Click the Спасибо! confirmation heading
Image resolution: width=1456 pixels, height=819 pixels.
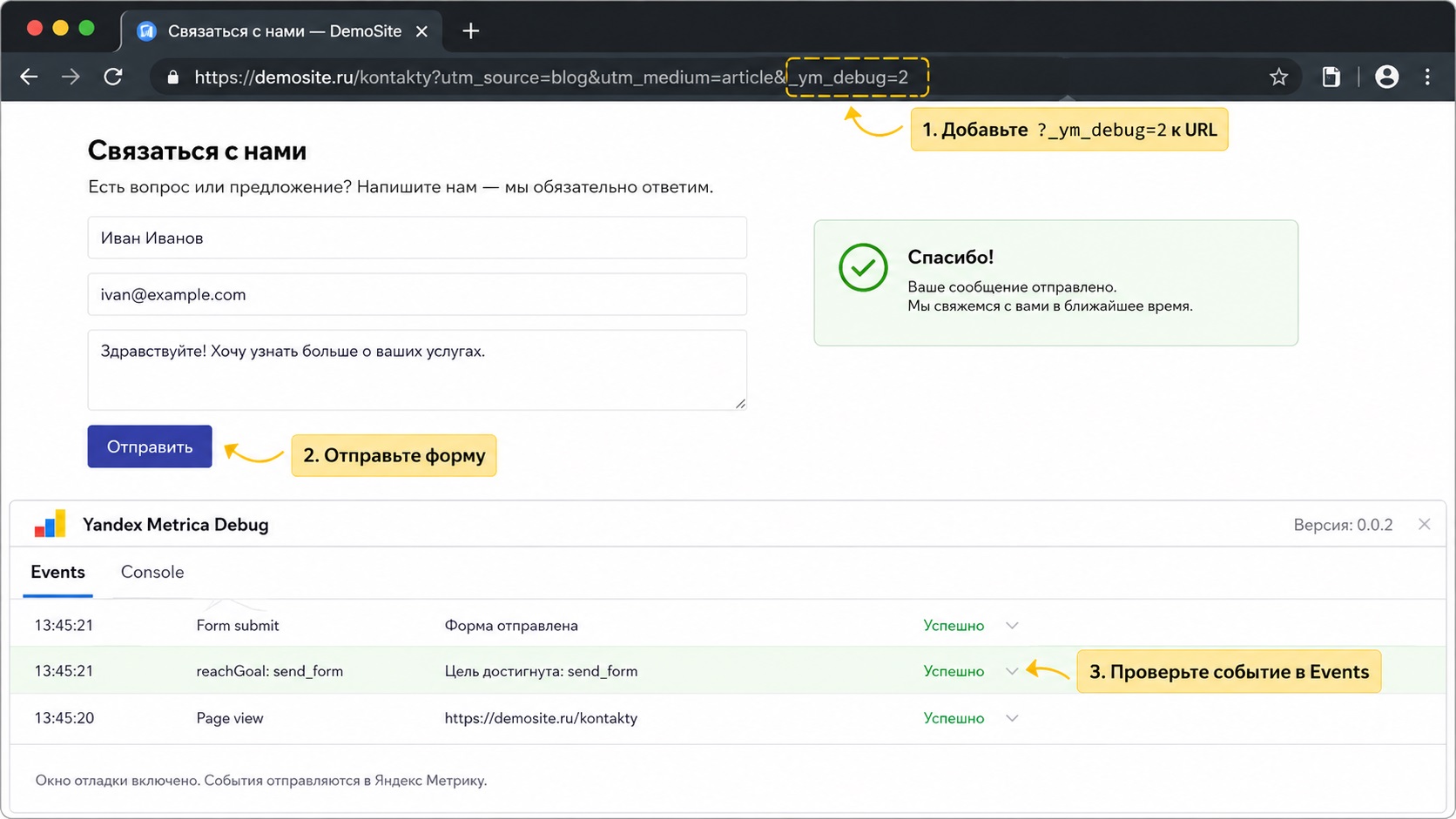coord(950,257)
